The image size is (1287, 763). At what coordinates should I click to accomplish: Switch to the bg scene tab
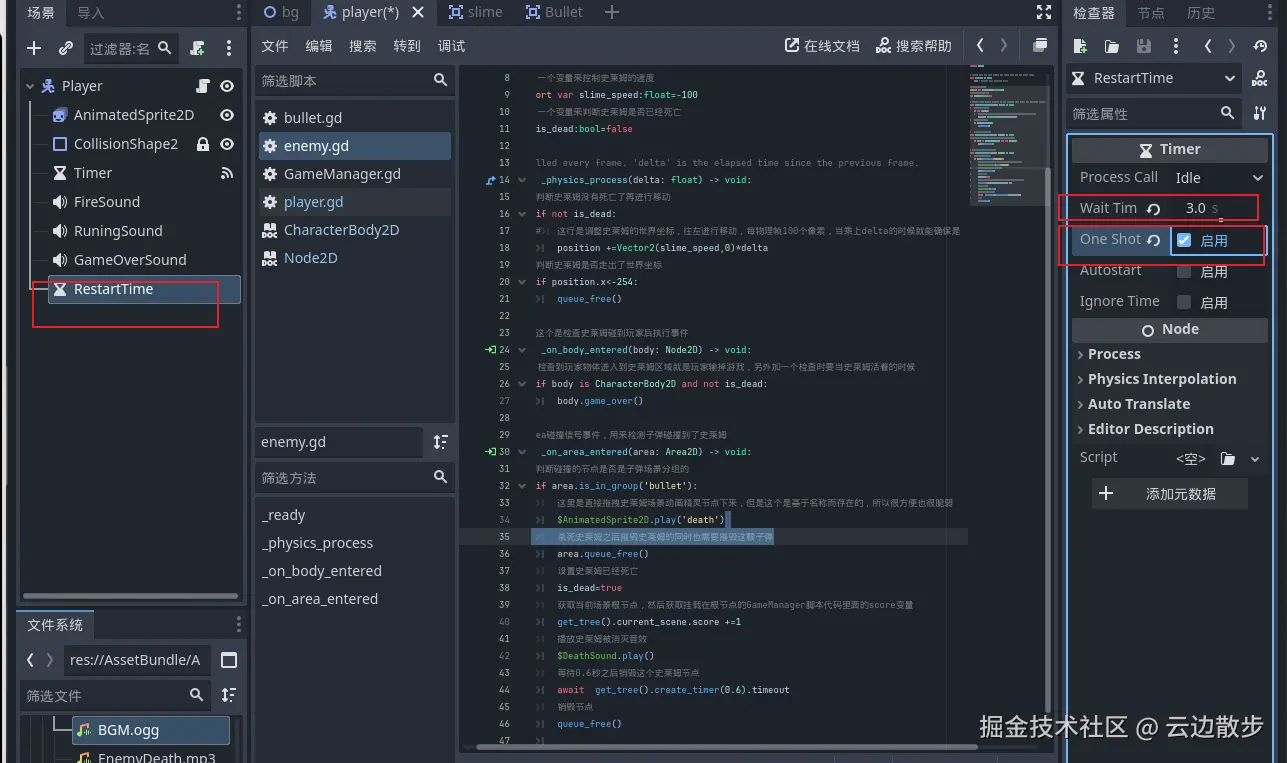(282, 12)
